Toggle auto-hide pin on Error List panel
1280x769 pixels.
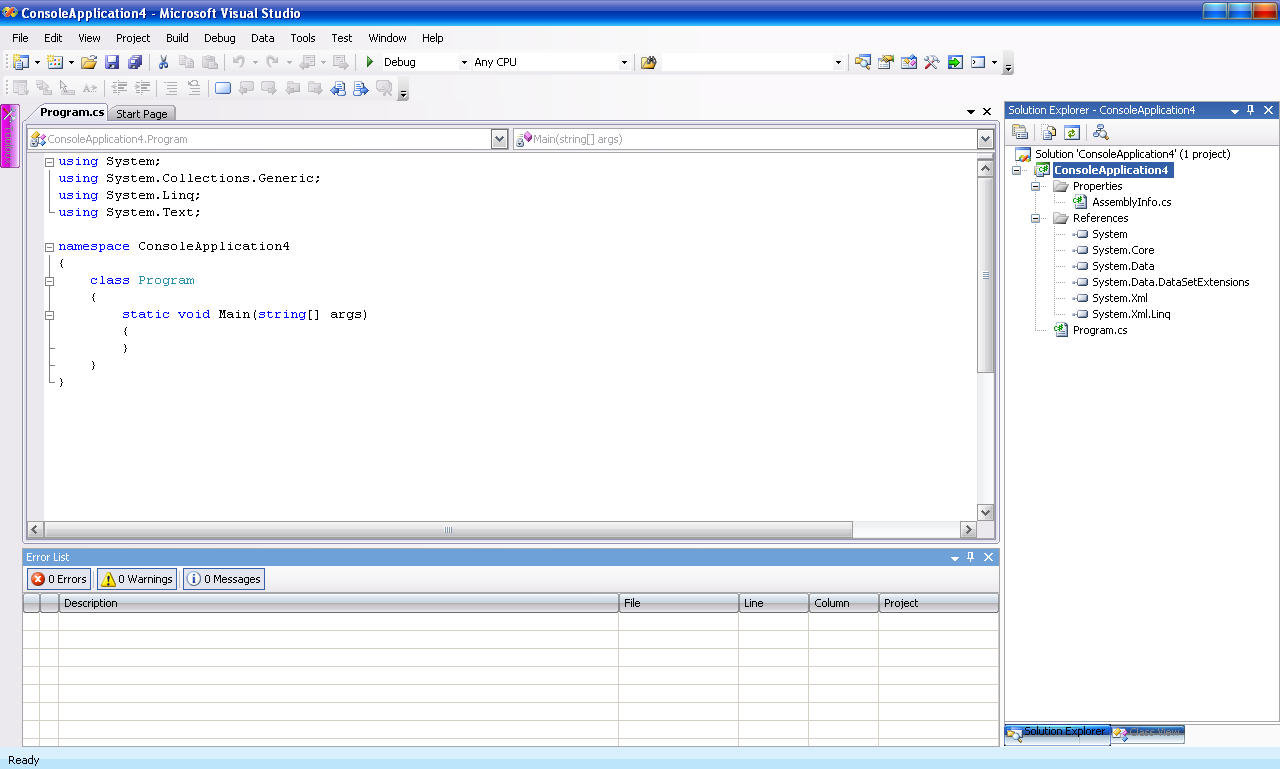point(970,557)
